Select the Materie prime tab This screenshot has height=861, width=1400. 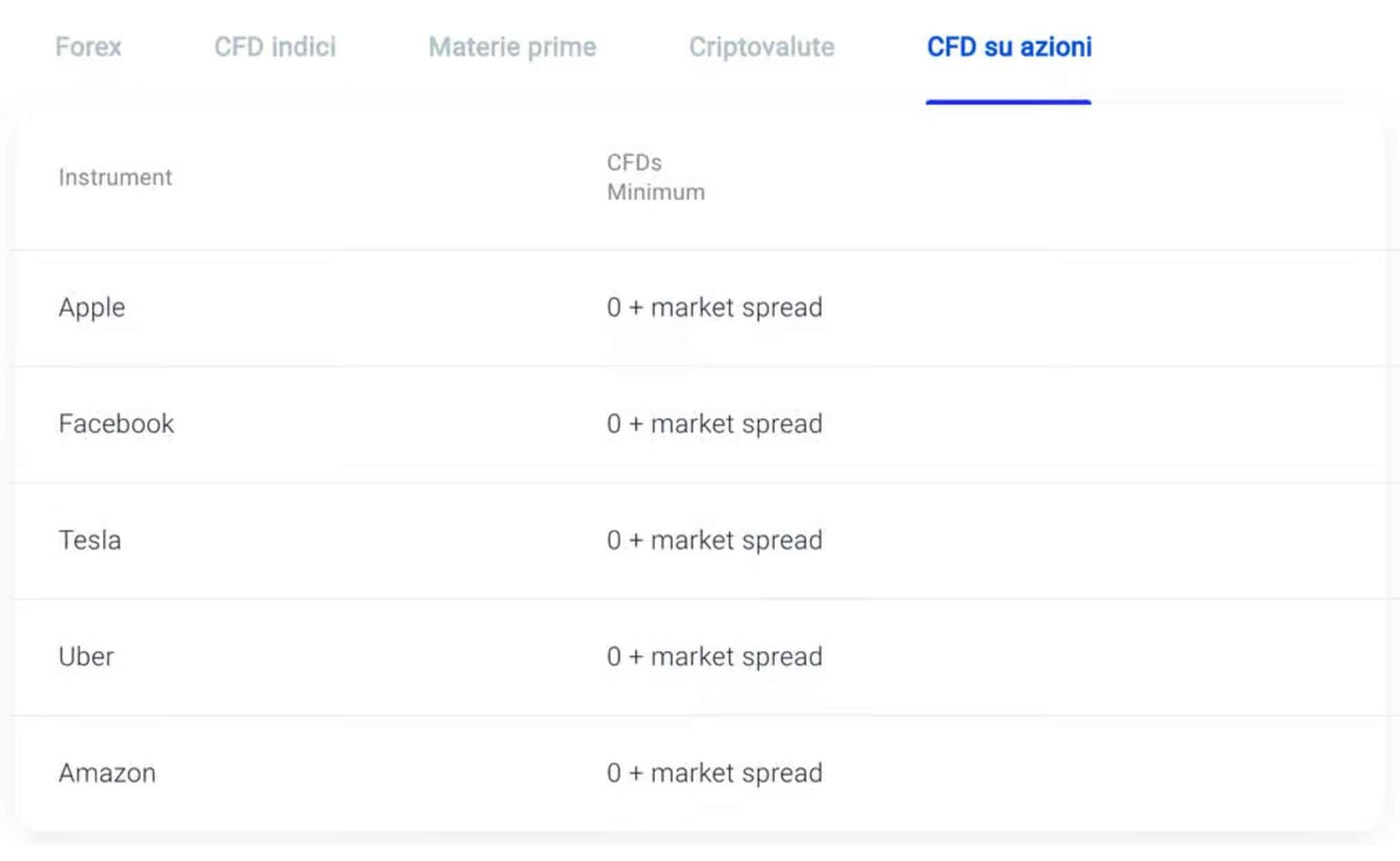(x=512, y=47)
